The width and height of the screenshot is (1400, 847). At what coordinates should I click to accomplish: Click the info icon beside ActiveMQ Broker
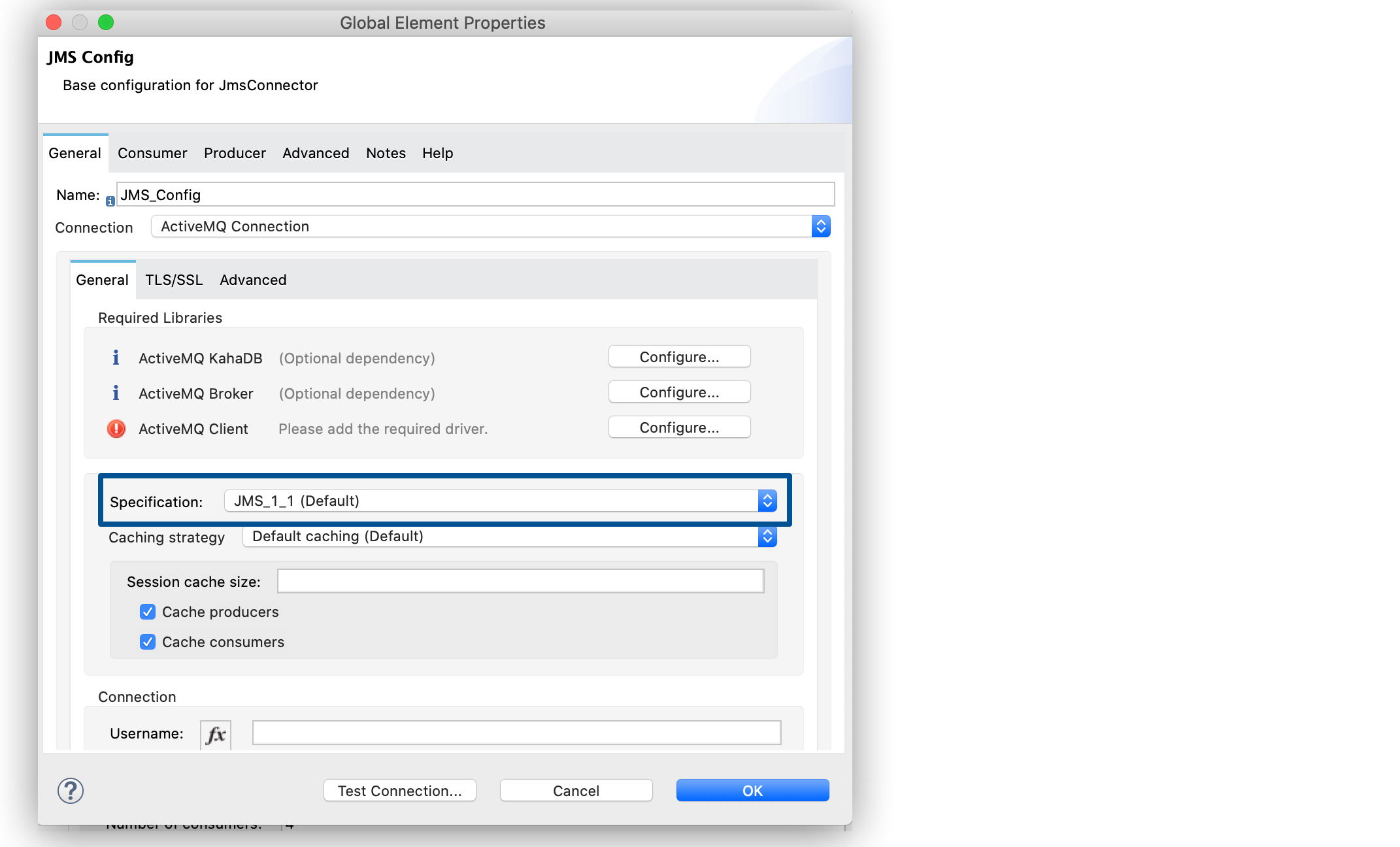coord(116,393)
